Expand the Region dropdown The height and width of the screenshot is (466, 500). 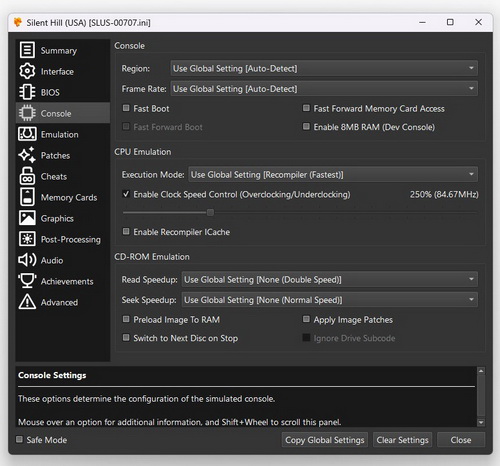[324, 69]
